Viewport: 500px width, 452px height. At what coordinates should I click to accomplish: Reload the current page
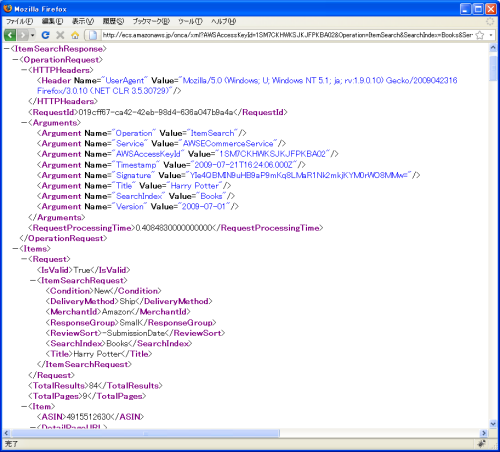(x=45, y=35)
